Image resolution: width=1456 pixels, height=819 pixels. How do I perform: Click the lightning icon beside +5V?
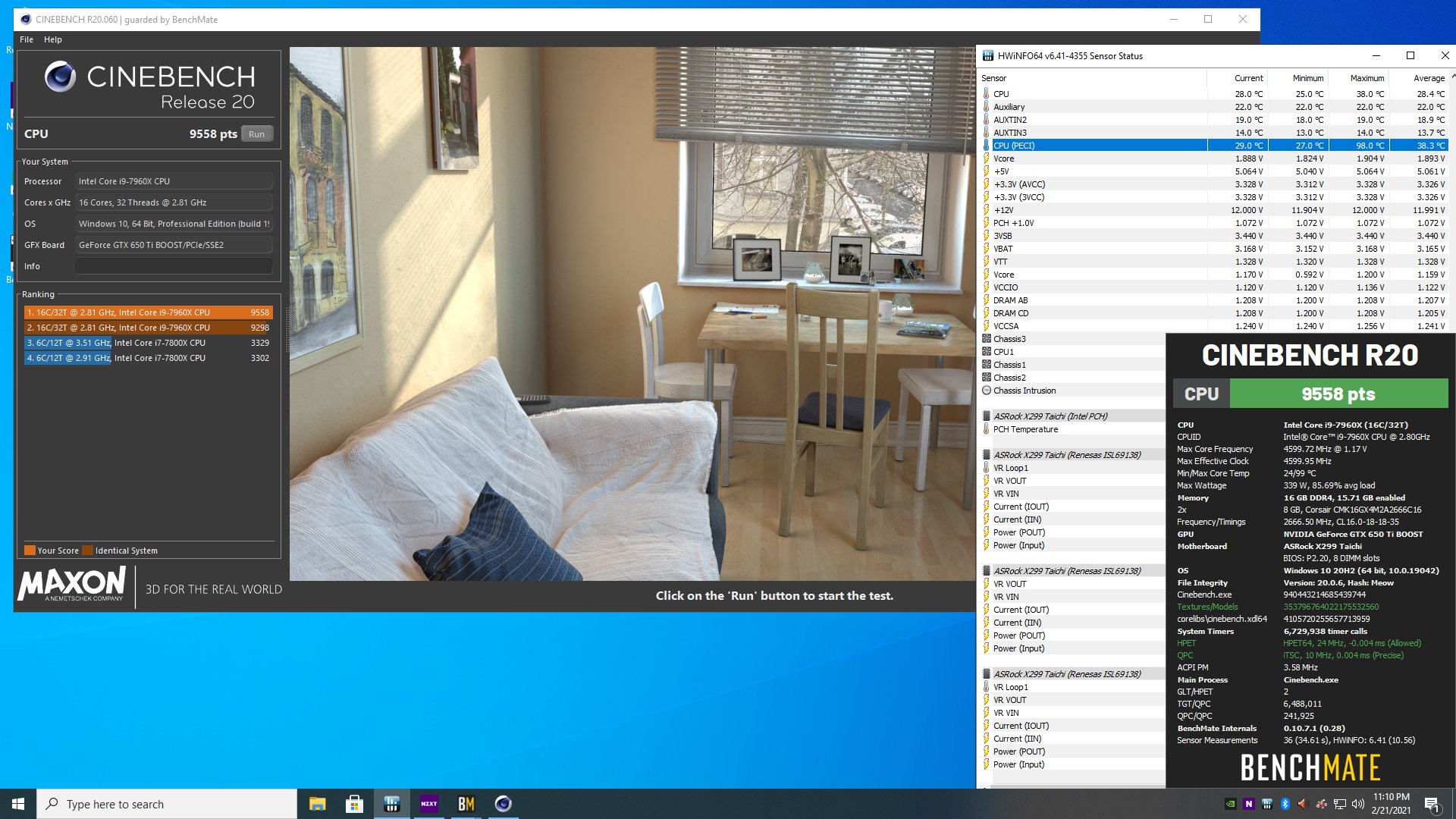click(986, 171)
